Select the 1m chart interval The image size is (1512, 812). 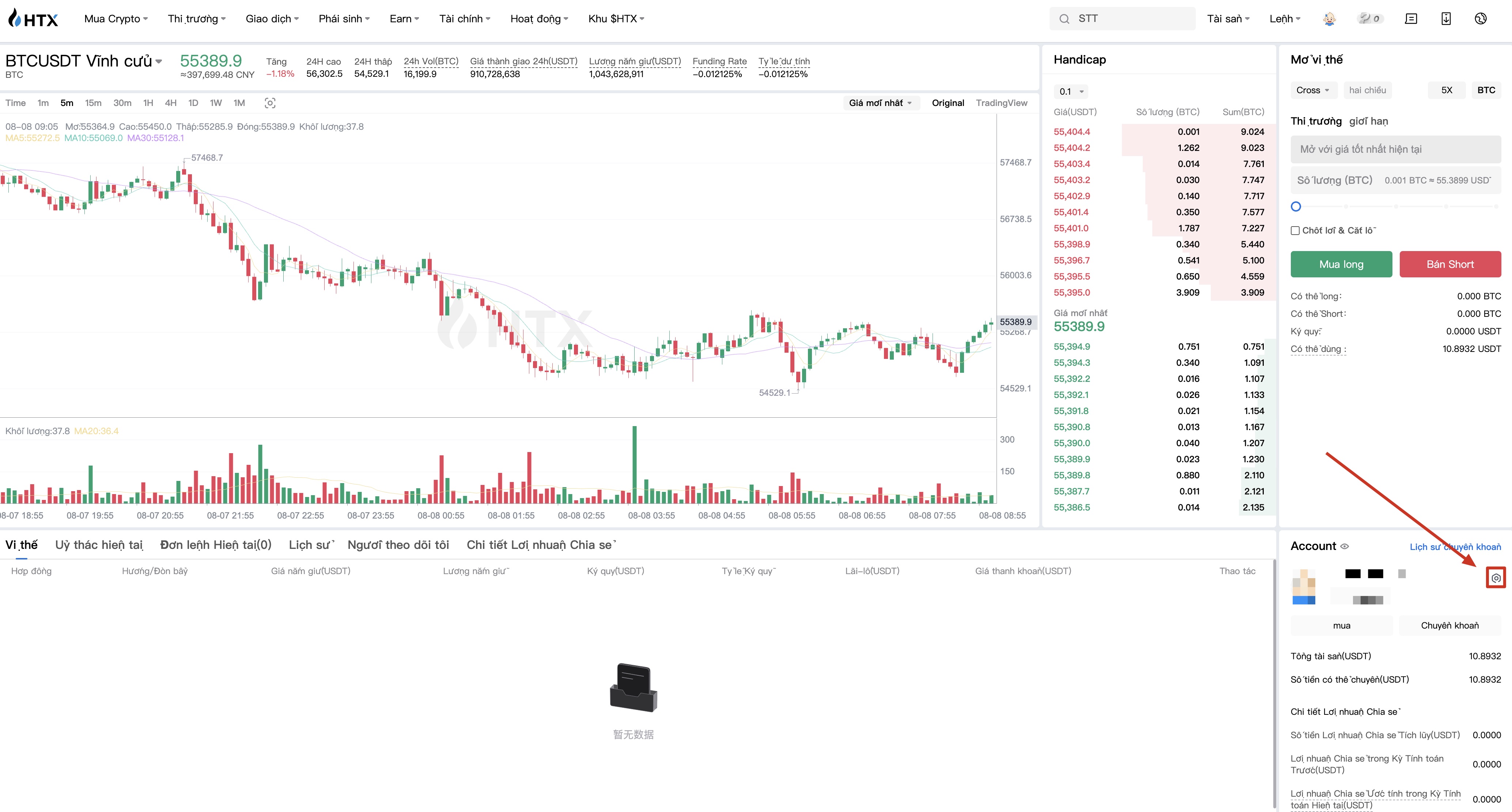43,103
